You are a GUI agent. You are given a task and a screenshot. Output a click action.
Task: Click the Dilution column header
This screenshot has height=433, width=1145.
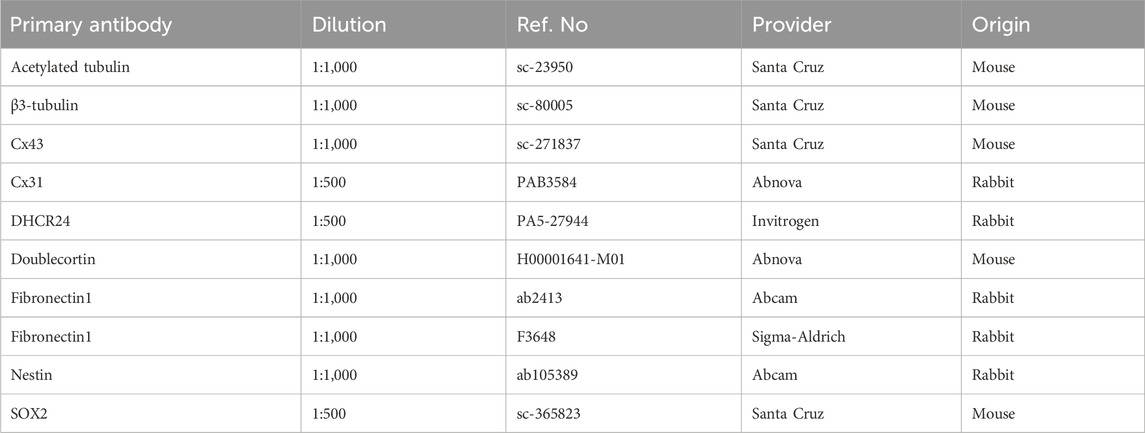coord(403,24)
